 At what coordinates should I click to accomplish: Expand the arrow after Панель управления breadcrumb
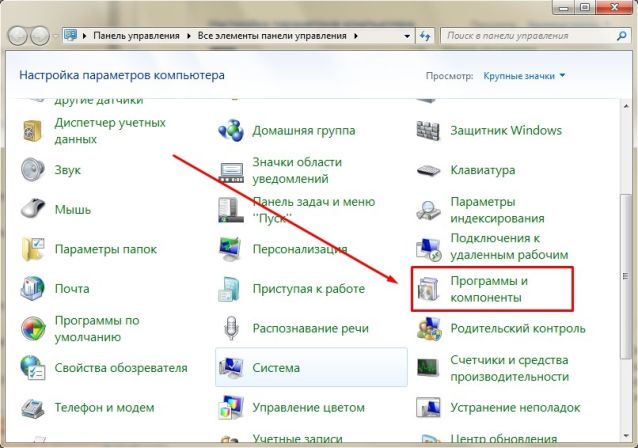189,36
